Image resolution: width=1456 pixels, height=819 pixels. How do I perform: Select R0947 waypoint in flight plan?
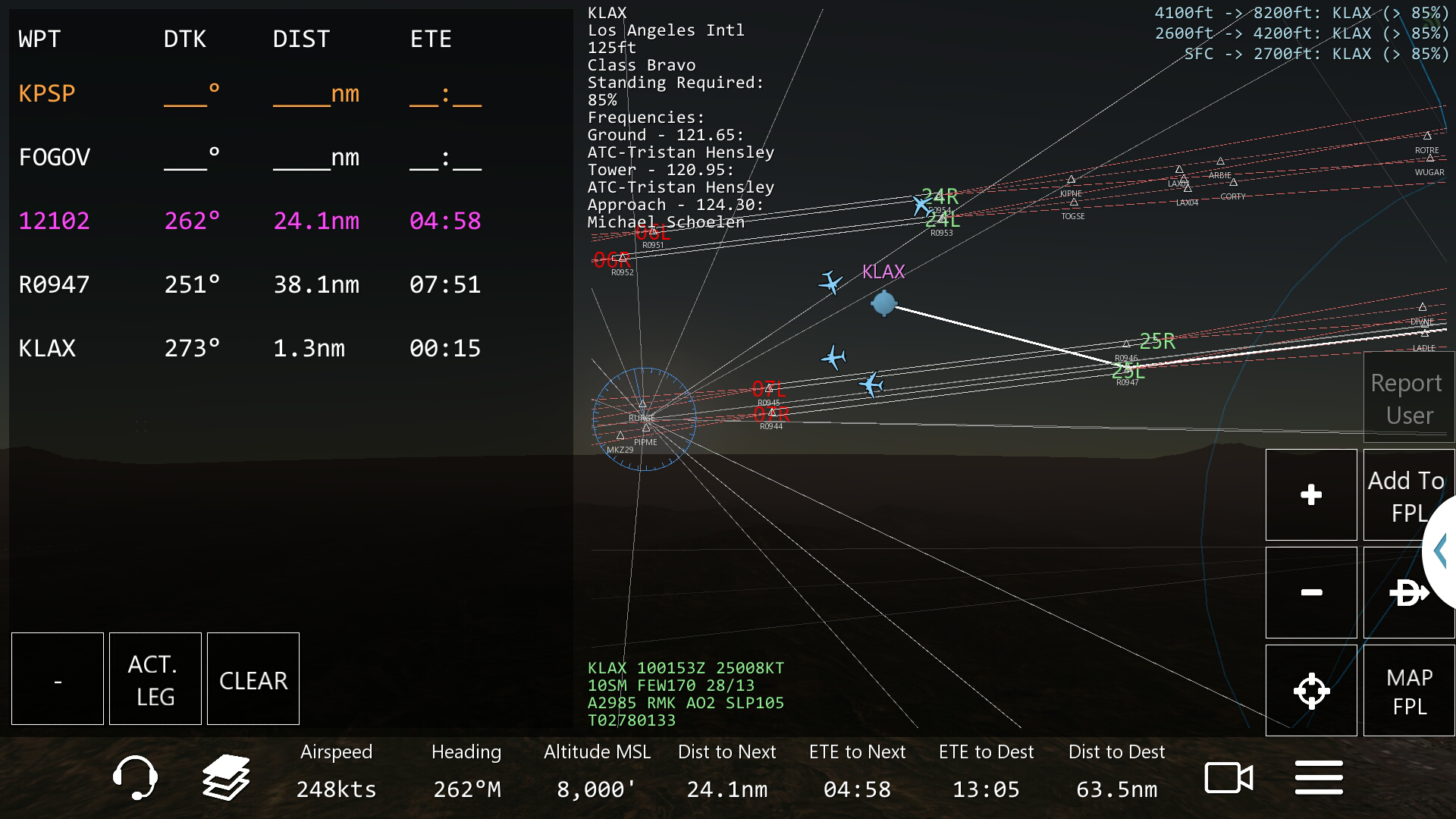click(55, 285)
